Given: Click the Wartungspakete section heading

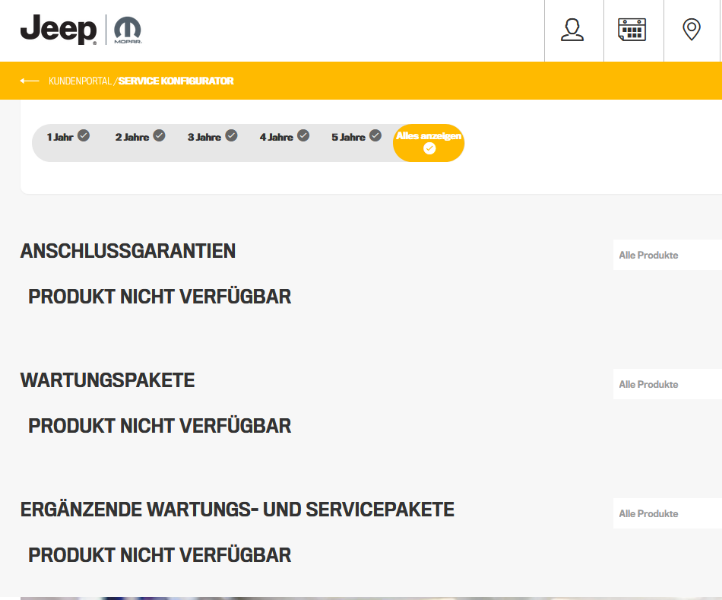Looking at the screenshot, I should pyautogui.click(x=107, y=380).
